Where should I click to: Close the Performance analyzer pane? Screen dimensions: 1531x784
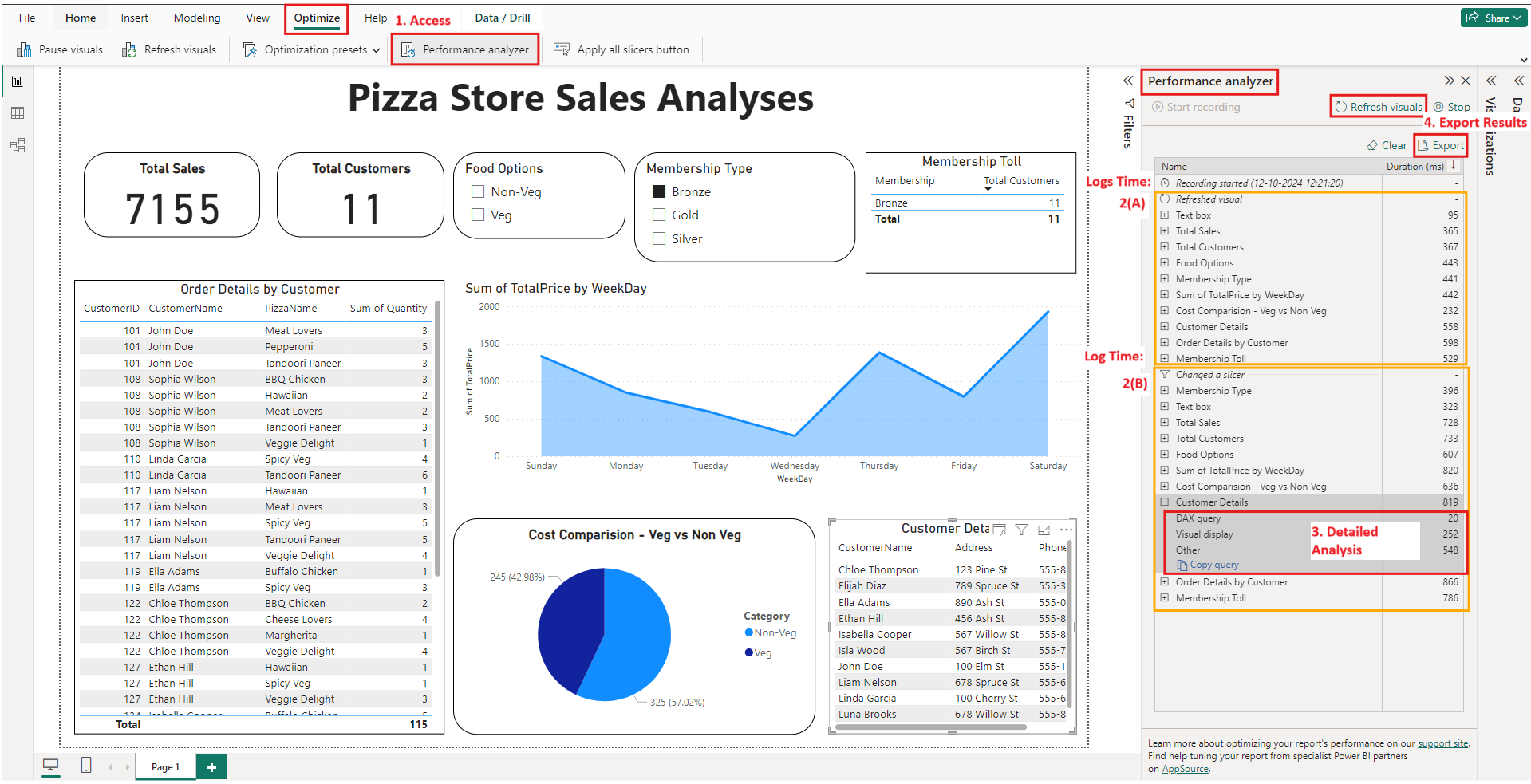1466,81
